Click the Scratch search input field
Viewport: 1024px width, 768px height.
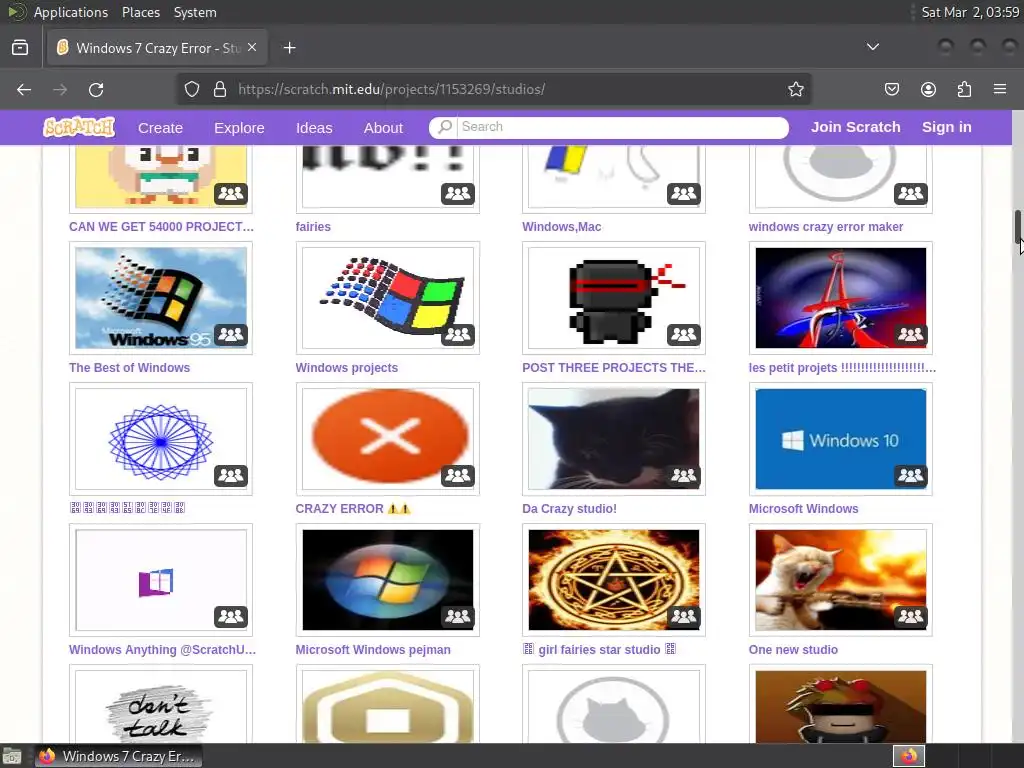[x=620, y=127]
